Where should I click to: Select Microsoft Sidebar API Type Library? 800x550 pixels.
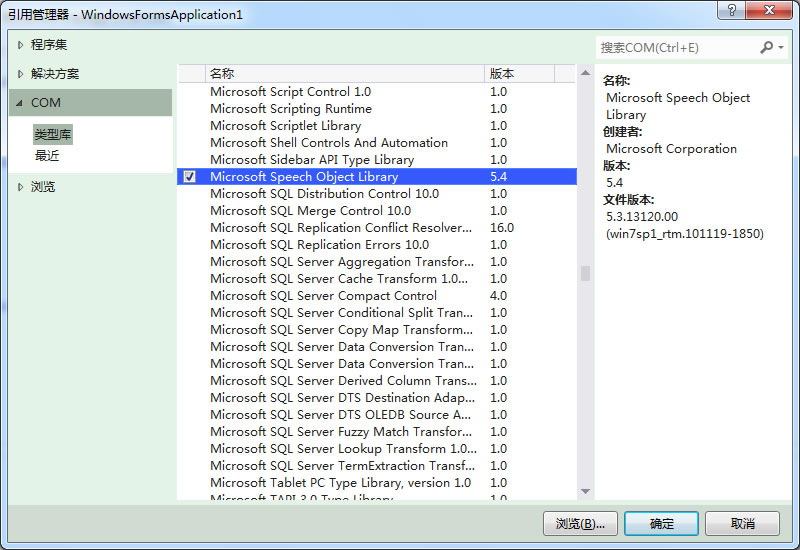pyautogui.click(x=377, y=160)
